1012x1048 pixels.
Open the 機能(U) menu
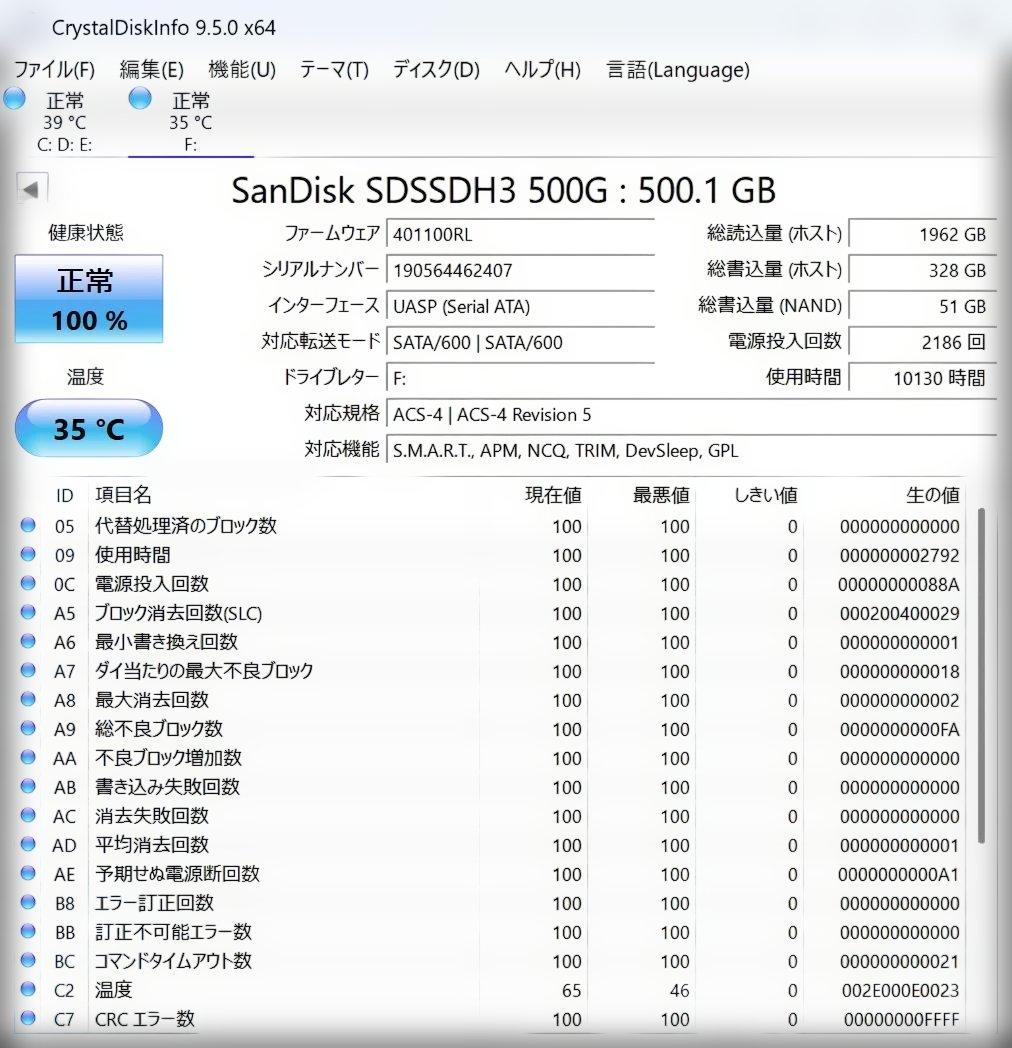point(242,70)
